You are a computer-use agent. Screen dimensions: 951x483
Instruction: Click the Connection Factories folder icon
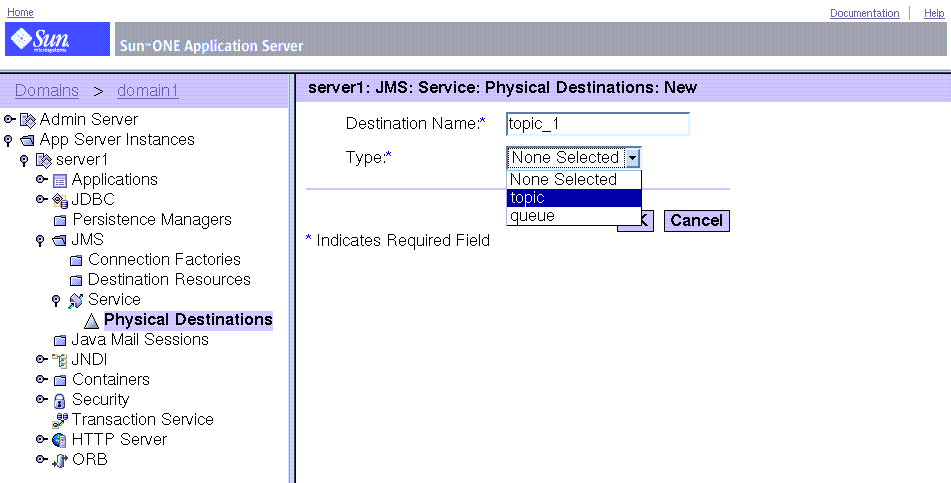(x=76, y=260)
